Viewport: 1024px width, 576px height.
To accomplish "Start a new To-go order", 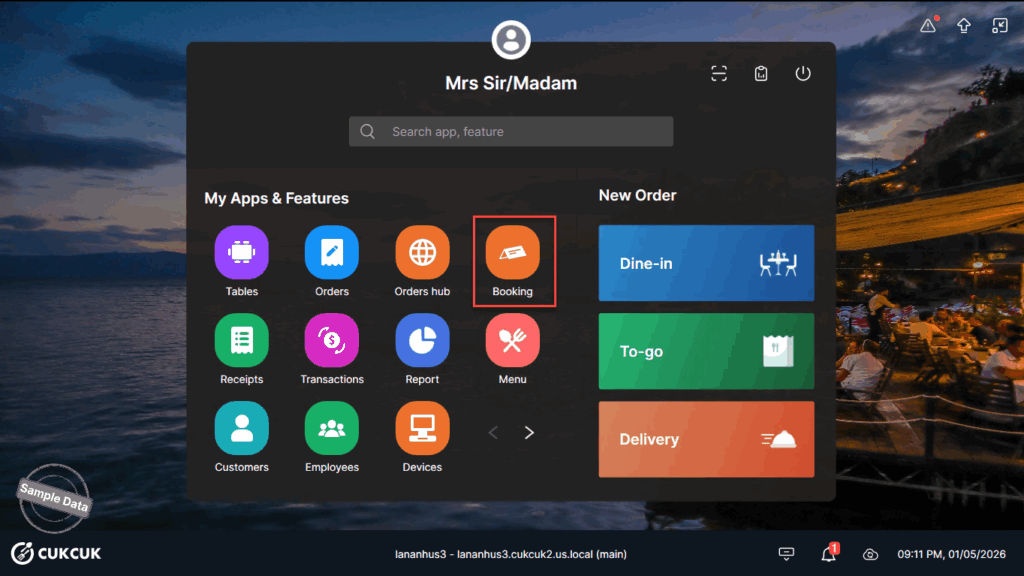I will click(x=706, y=351).
